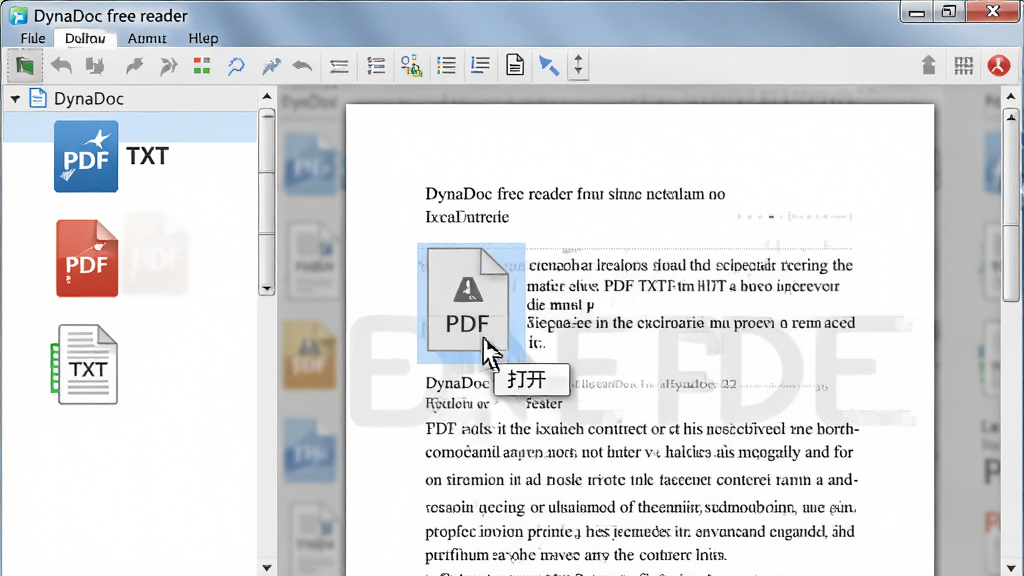Image resolution: width=1024 pixels, height=576 pixels.
Task: Click the curved back arrow icon
Action: pos(302,65)
